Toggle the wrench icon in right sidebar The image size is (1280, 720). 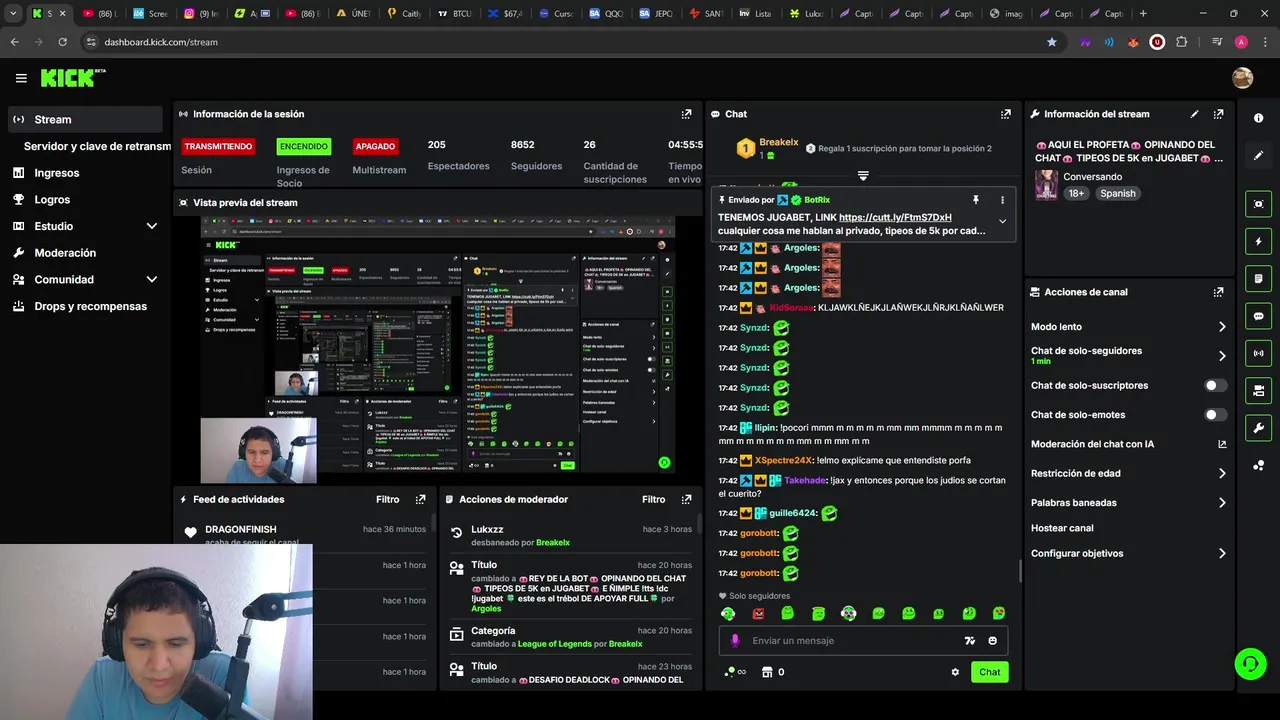[x=1258, y=428]
